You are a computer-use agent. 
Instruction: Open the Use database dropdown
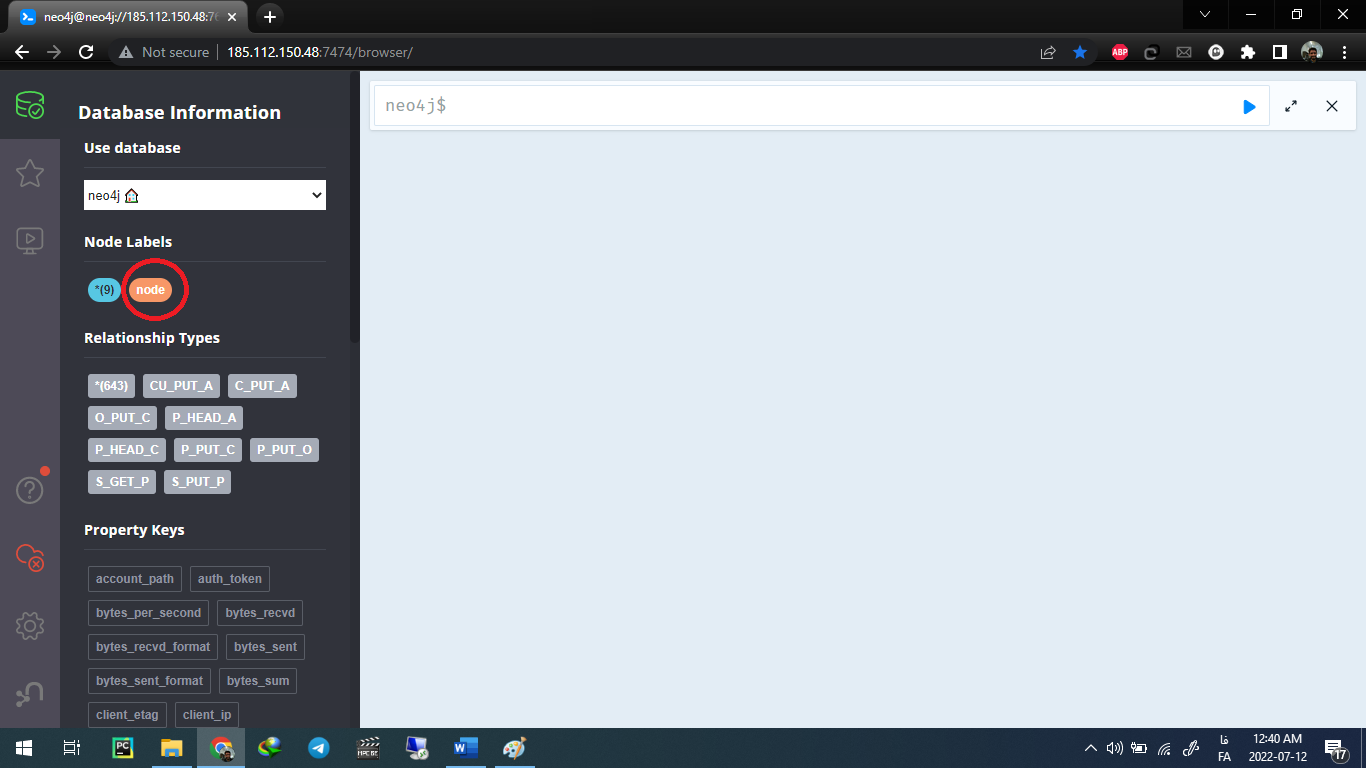(x=205, y=195)
